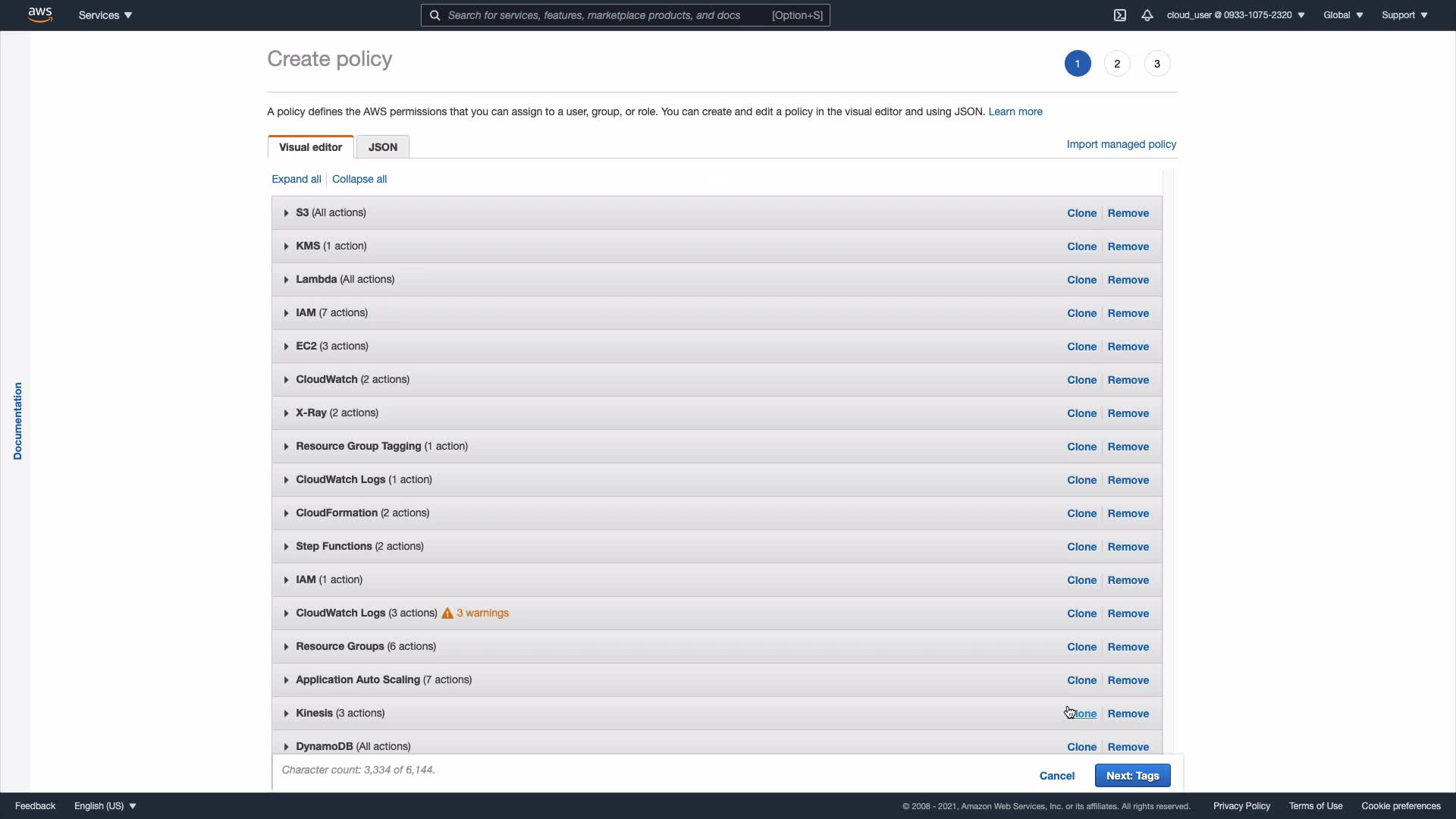Viewport: 1456px width, 819px height.
Task: Click the warning icon on CloudWatch Logs
Action: tap(447, 613)
